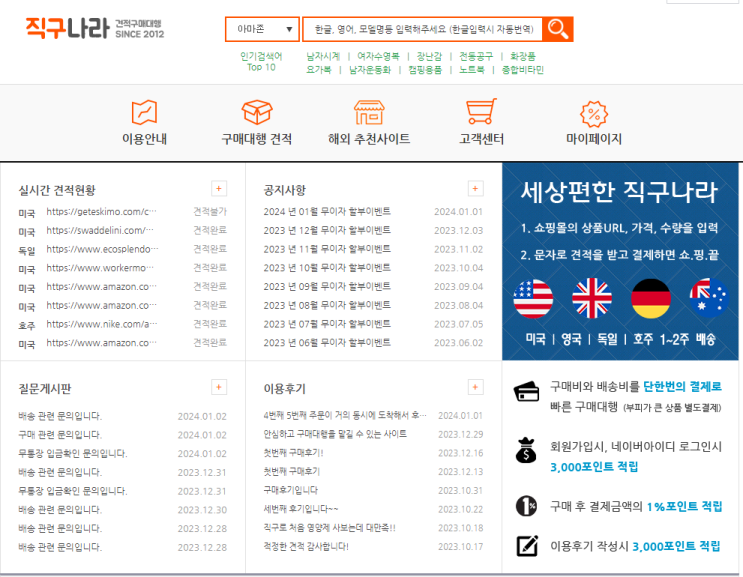Click popular keyword 여자수영복

click(378, 56)
